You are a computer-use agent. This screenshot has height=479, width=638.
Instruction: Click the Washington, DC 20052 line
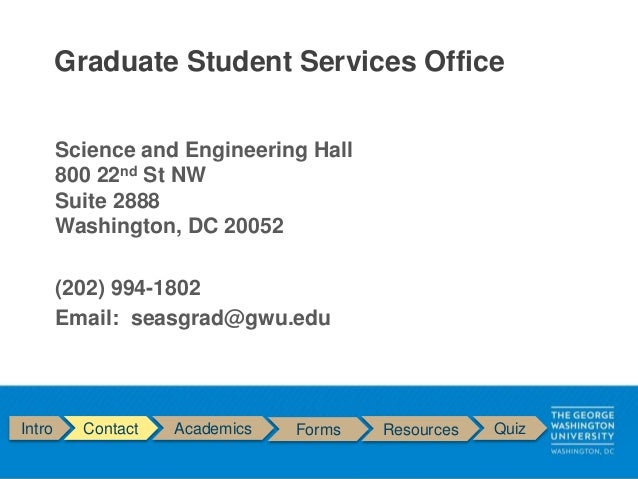click(x=169, y=226)
